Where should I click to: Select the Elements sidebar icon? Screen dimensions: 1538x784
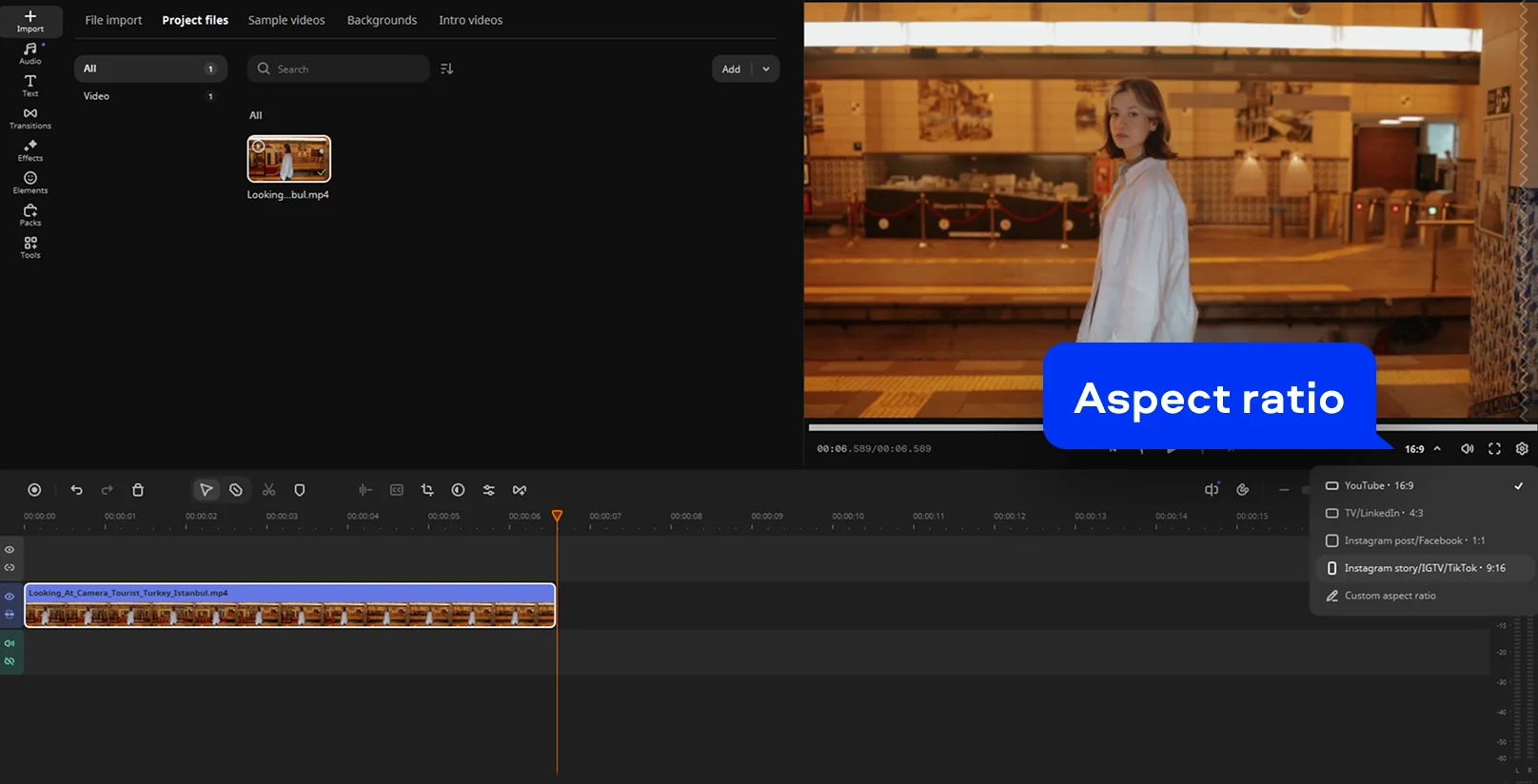30,183
